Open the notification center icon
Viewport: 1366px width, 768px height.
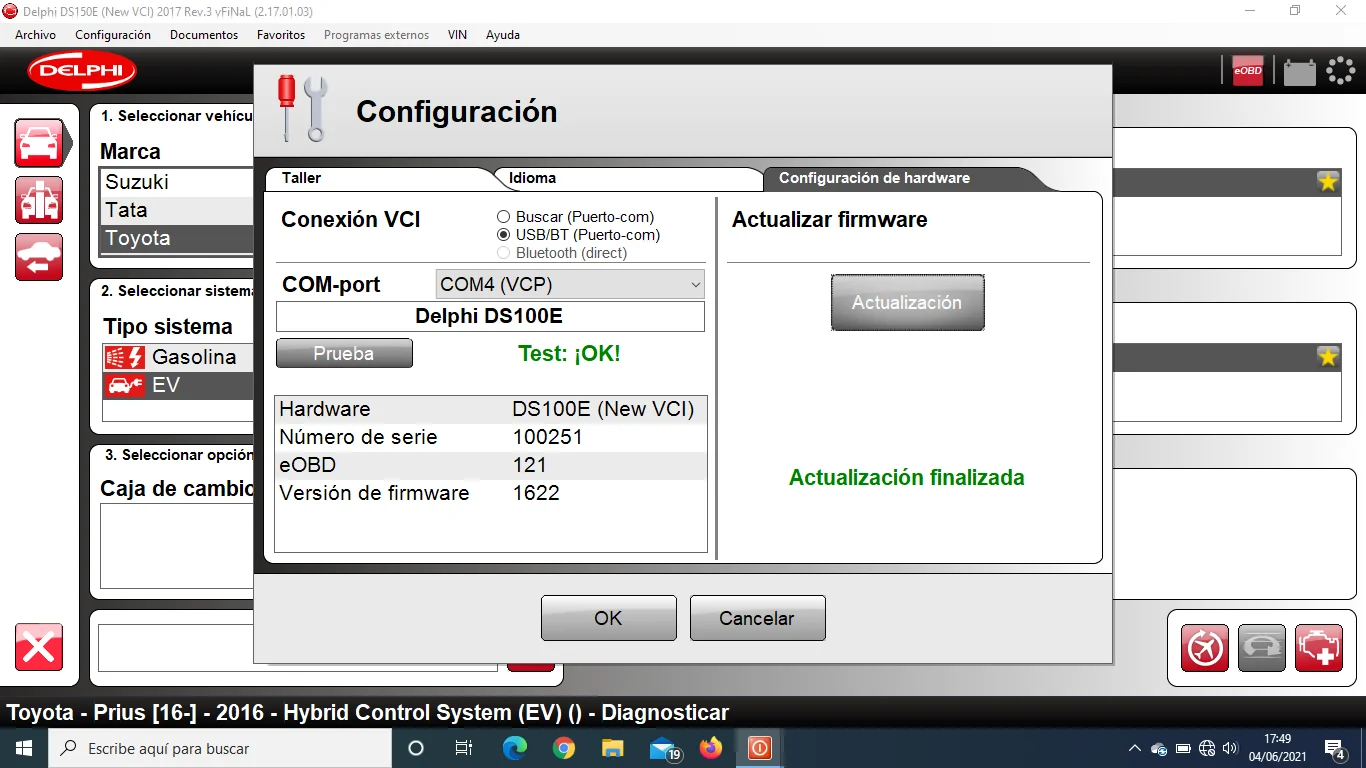pos(1334,748)
